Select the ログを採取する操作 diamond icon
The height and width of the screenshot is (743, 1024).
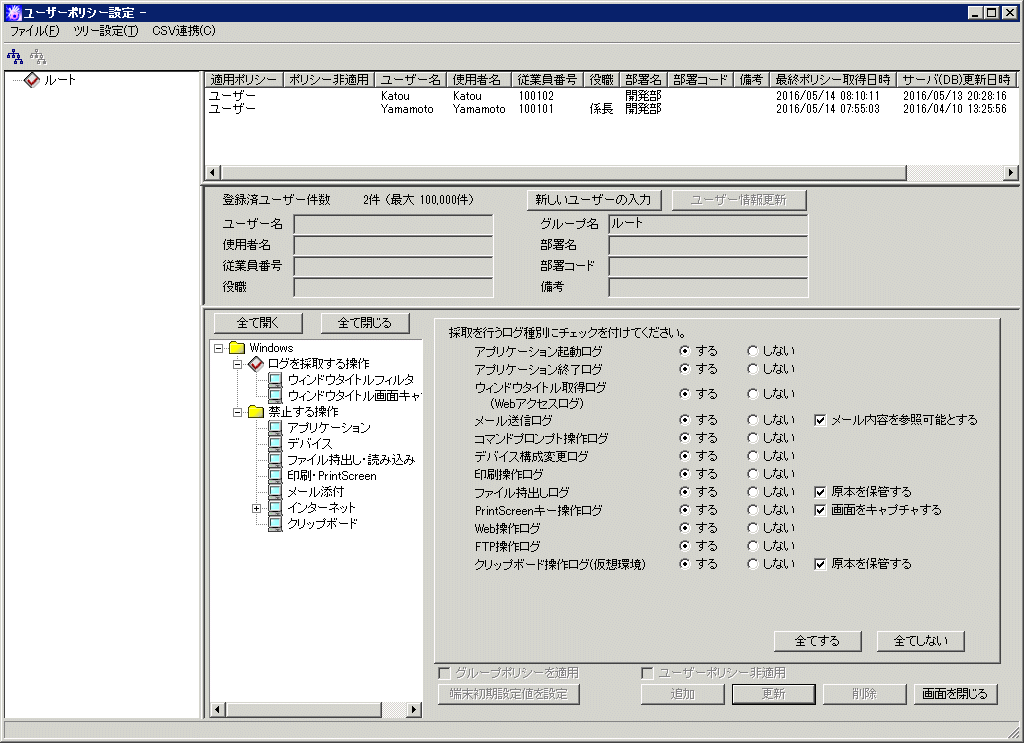255,364
